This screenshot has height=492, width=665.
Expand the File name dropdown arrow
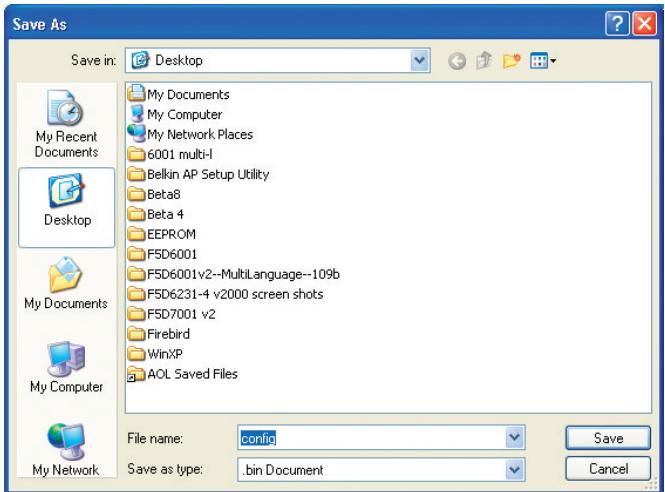pyautogui.click(x=514, y=437)
